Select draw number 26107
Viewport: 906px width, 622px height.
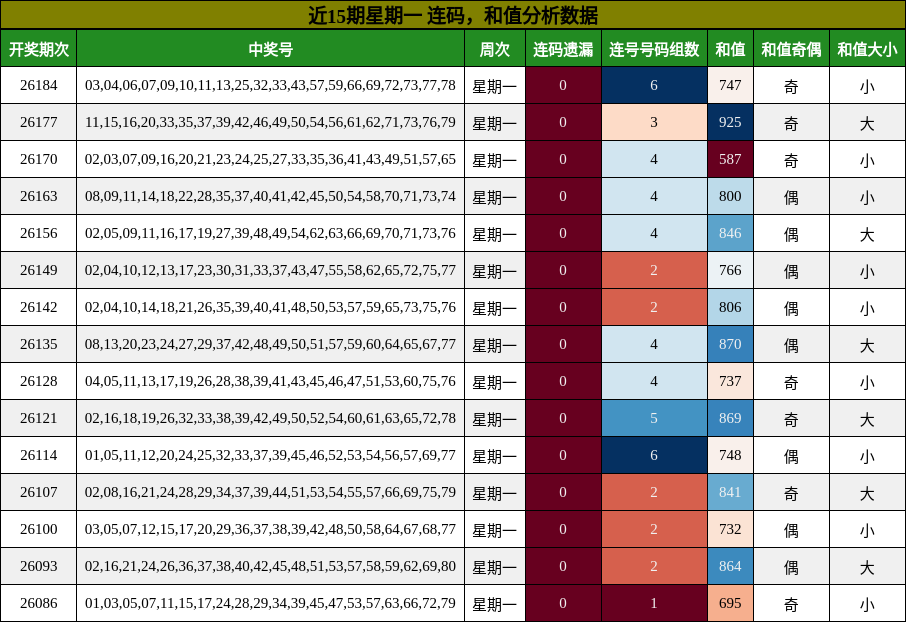[39, 493]
